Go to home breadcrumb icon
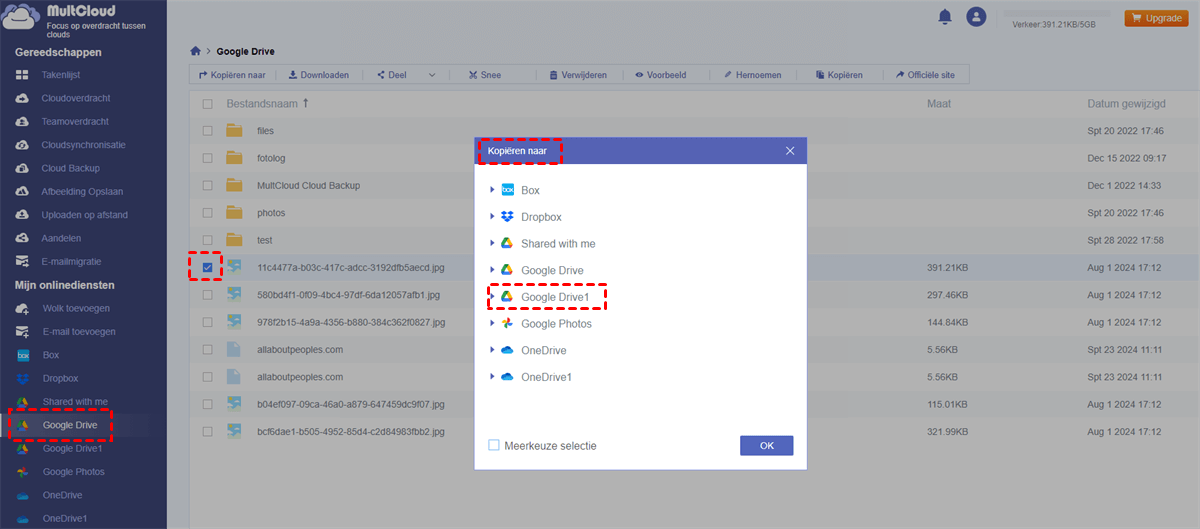This screenshot has height=529, width=1200. [196, 51]
